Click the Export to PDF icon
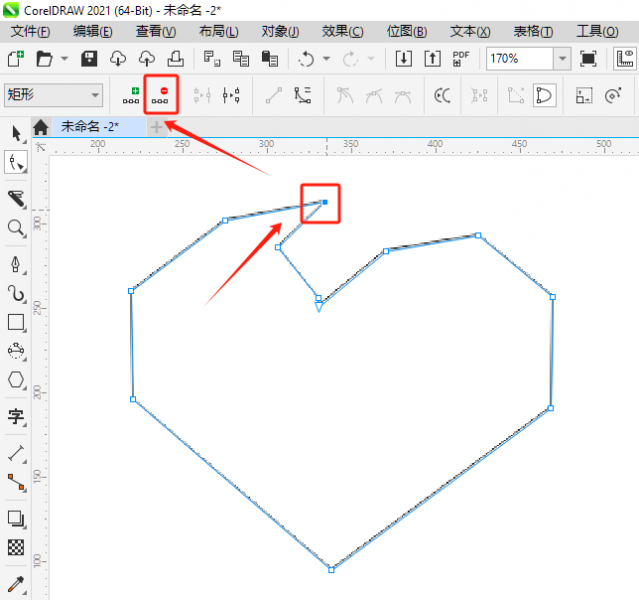The image size is (639, 600). pos(461,59)
